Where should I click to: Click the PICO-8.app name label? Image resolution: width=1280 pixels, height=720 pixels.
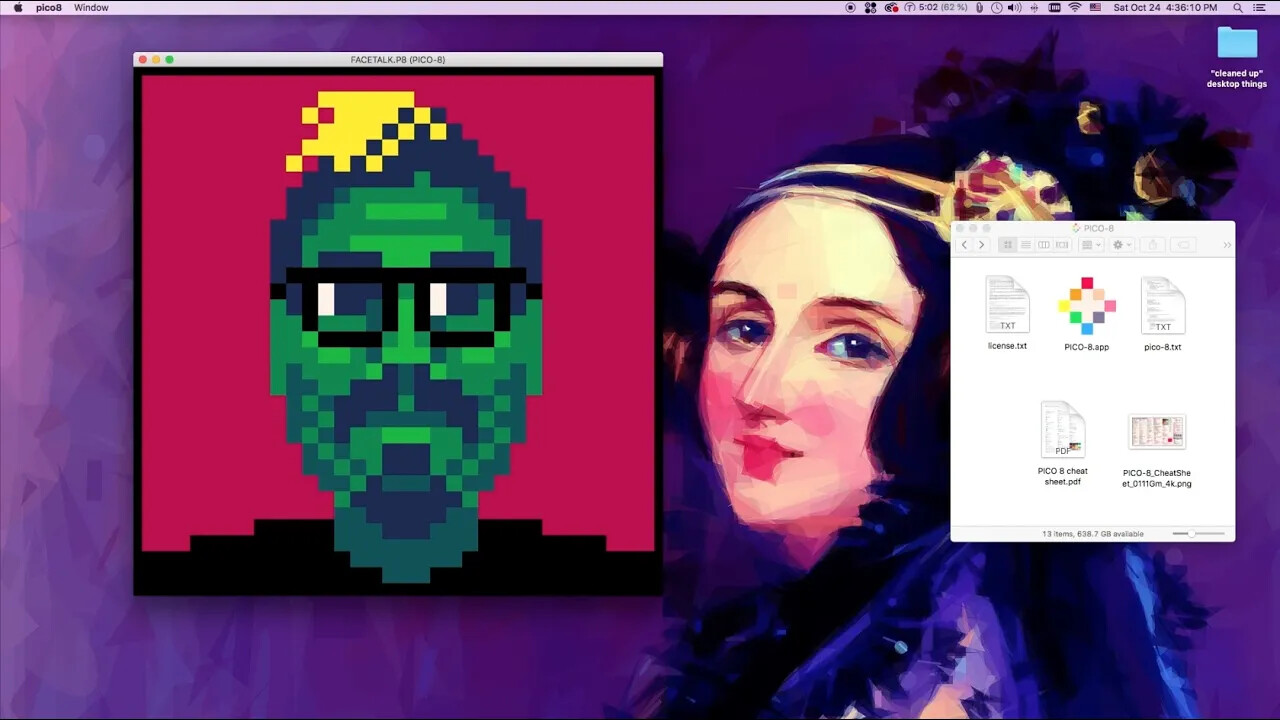coord(1086,347)
